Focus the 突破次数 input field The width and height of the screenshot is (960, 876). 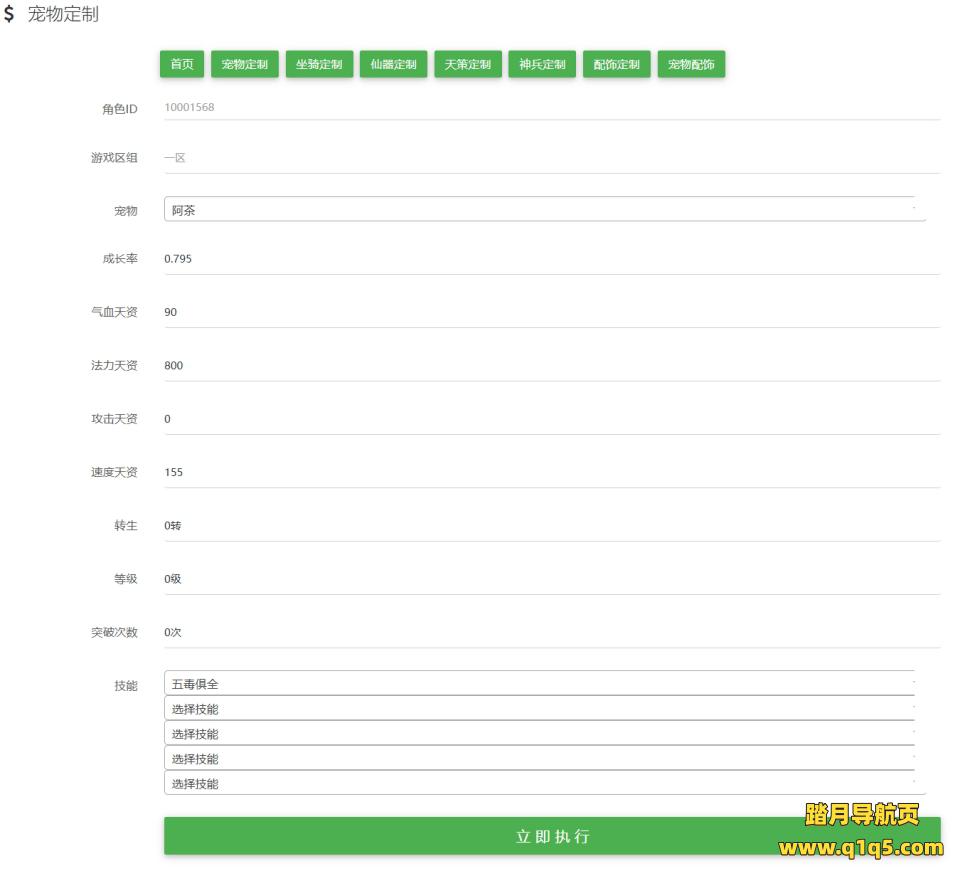(x=550, y=632)
